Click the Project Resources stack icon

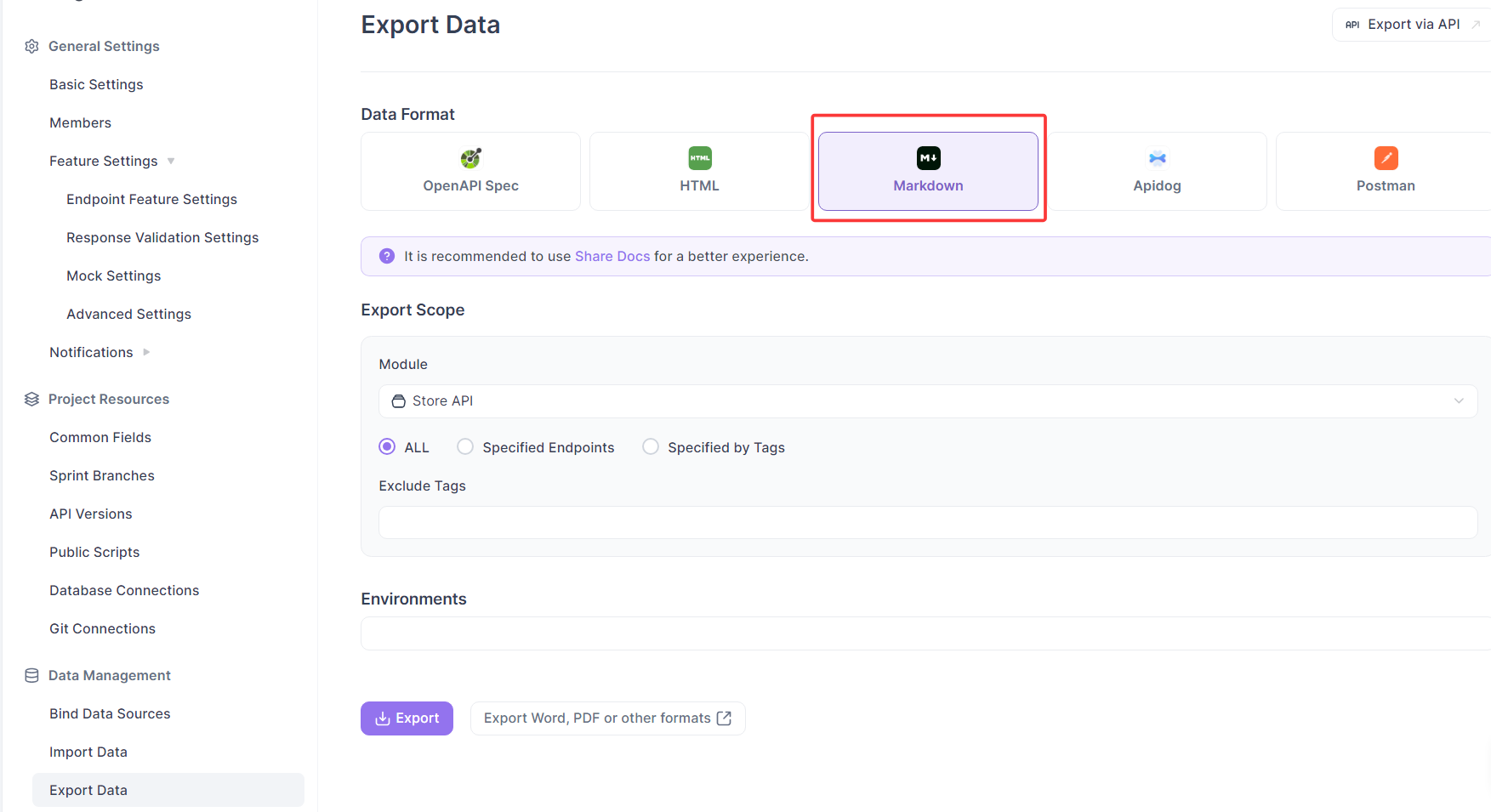tap(31, 399)
